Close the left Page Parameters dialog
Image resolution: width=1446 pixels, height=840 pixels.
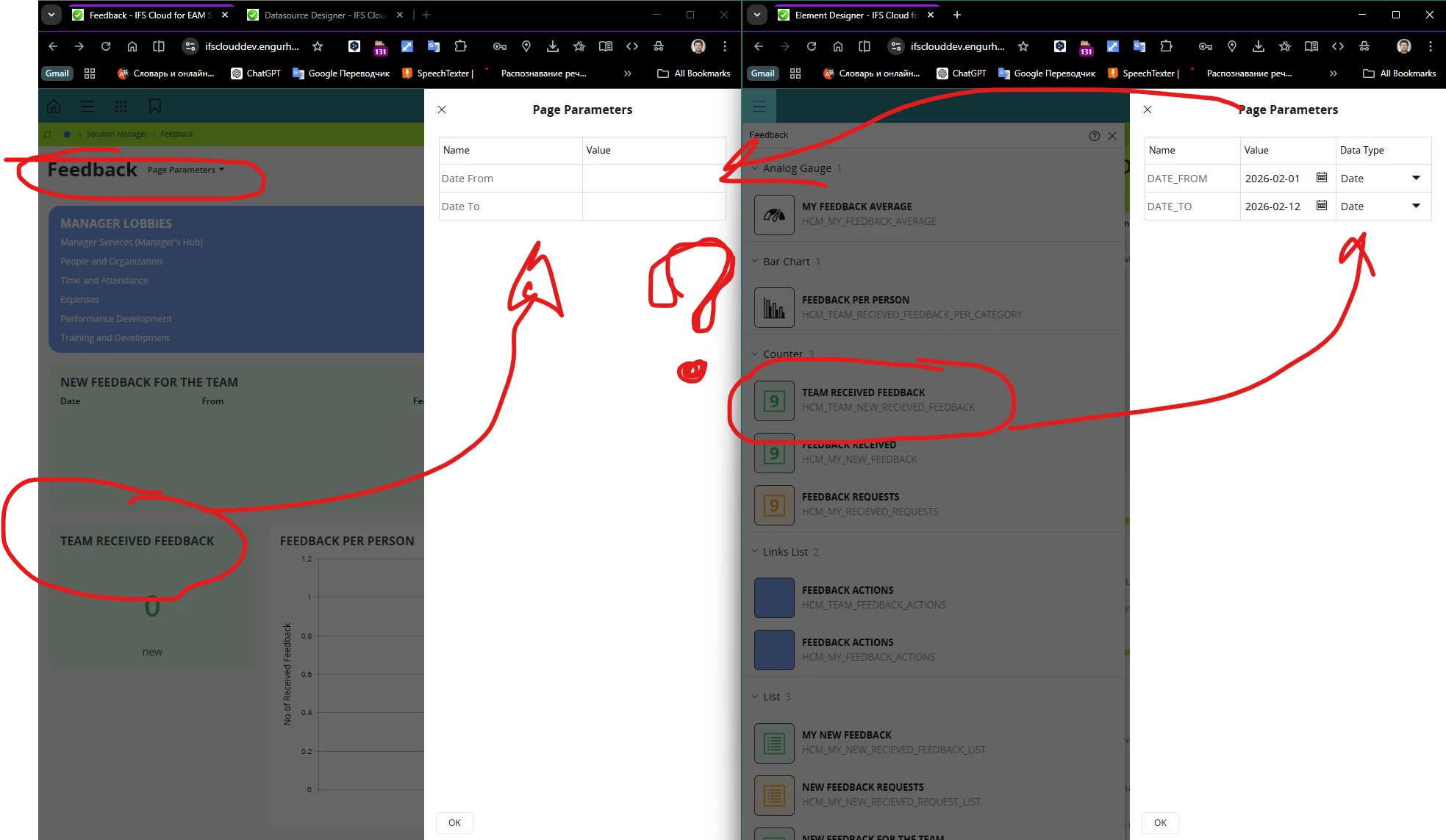pyautogui.click(x=442, y=110)
